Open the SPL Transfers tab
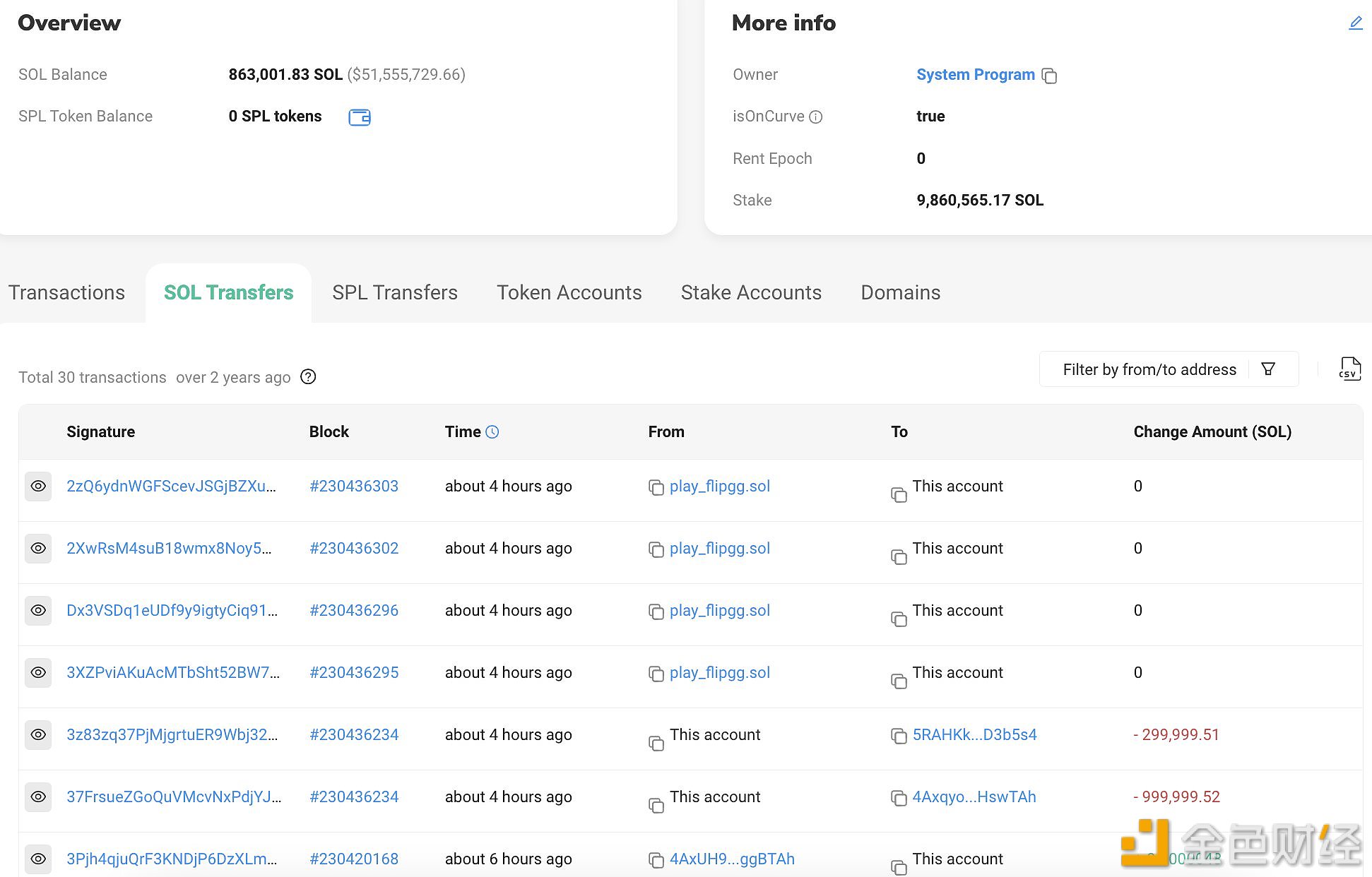1372x877 pixels. click(x=395, y=292)
